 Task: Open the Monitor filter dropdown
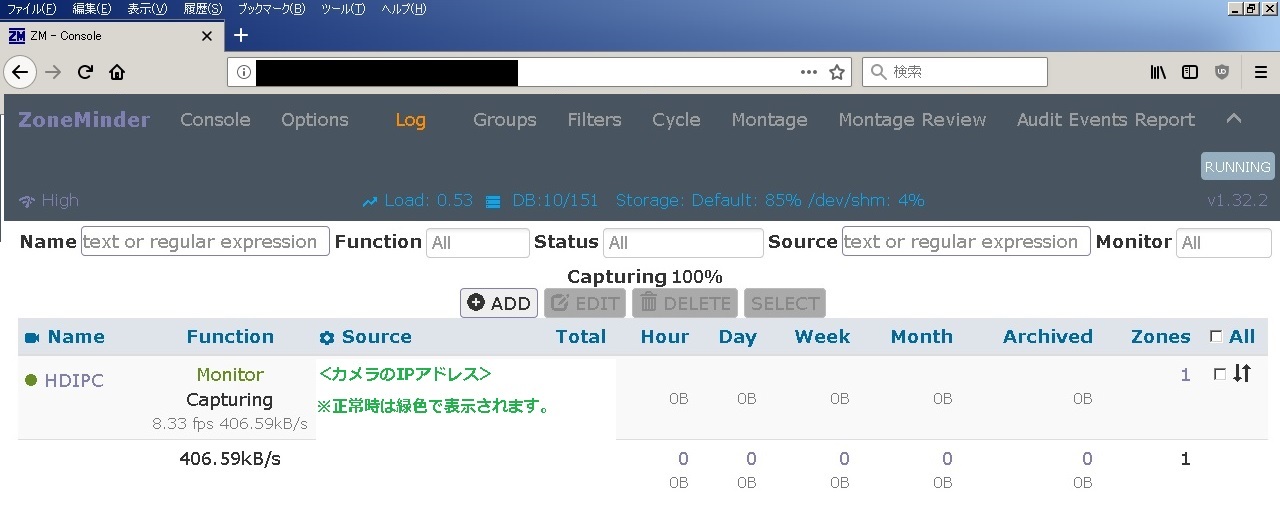1224,243
